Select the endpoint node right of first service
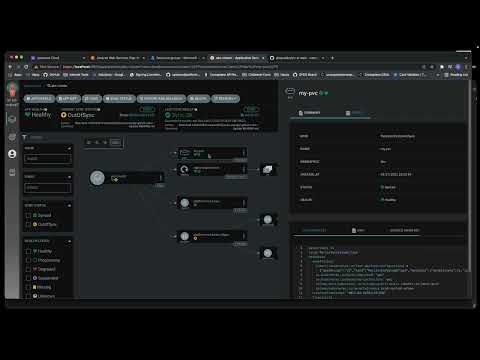Image resolution: width=480 pixels, height=360 pixels. click(x=268, y=219)
